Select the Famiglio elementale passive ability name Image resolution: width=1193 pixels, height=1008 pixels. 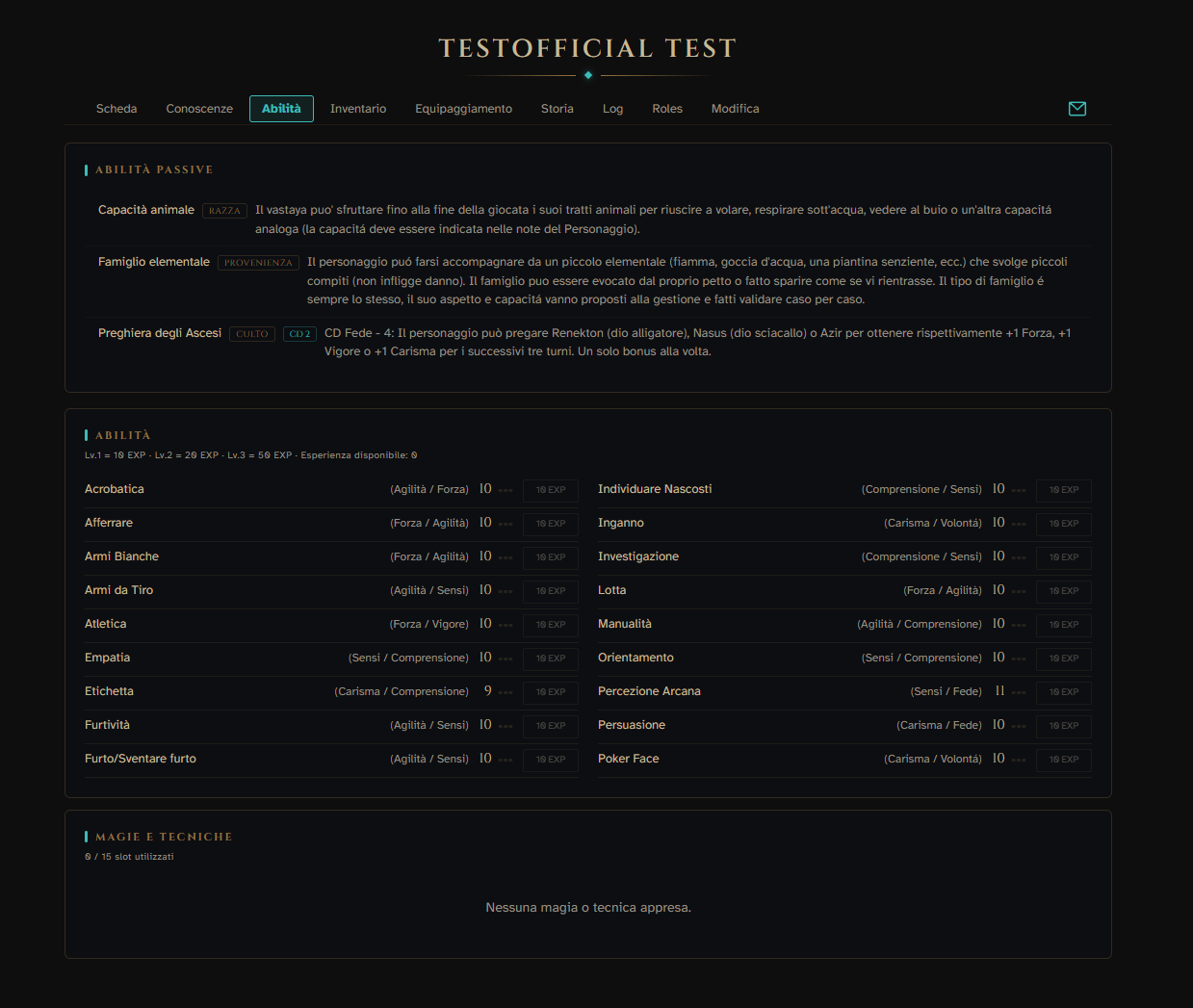click(x=154, y=262)
